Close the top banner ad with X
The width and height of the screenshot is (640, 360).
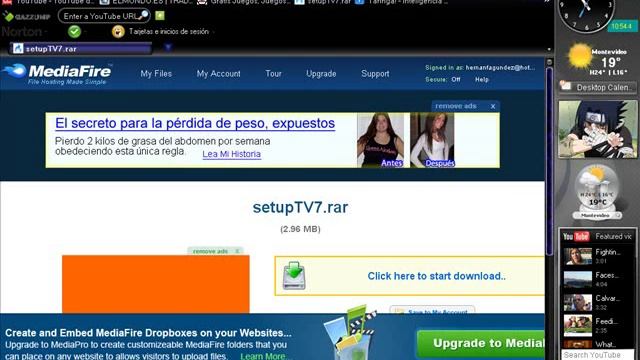click(x=493, y=106)
